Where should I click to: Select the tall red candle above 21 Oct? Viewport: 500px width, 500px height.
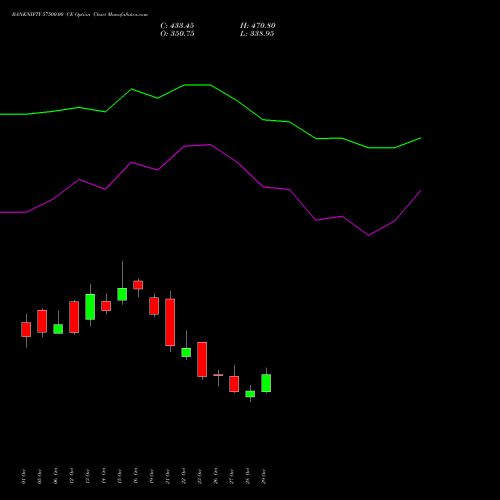point(170,322)
